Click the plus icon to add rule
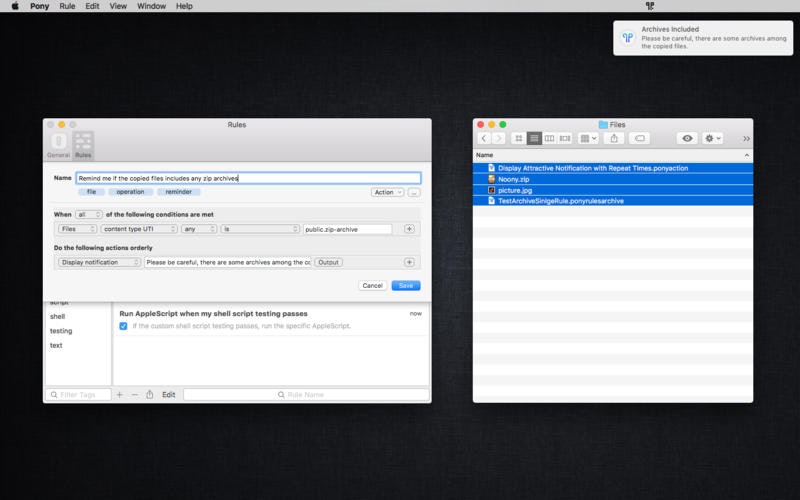800x500 pixels. coord(119,395)
